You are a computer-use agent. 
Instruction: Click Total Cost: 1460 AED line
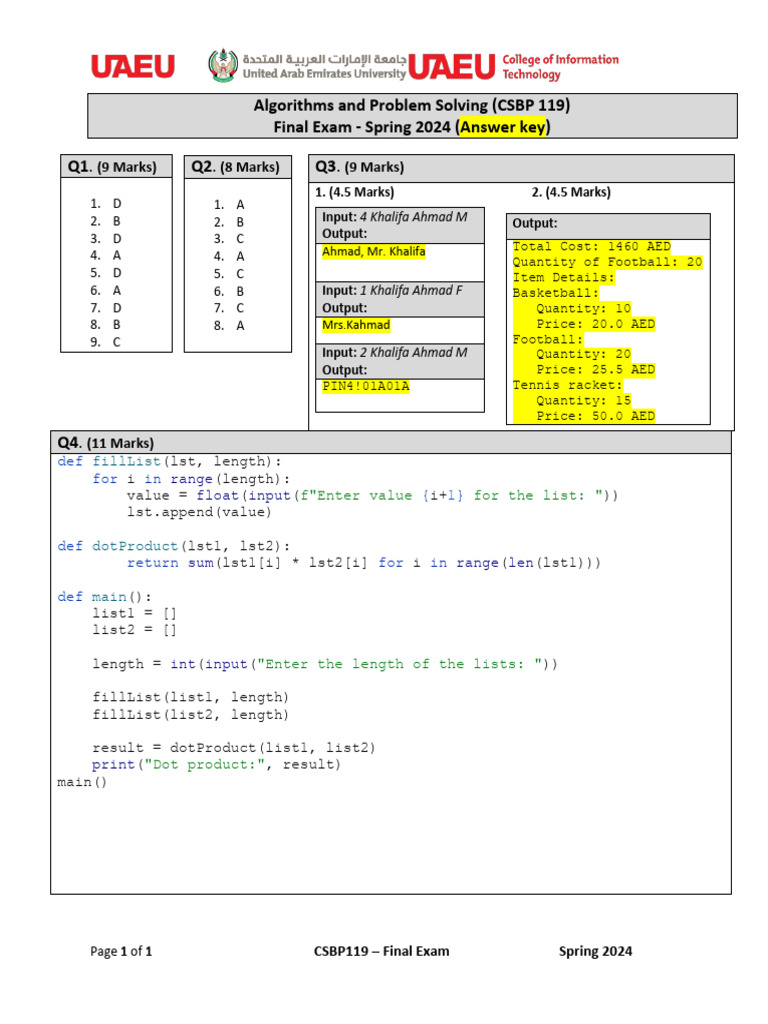coord(592,246)
